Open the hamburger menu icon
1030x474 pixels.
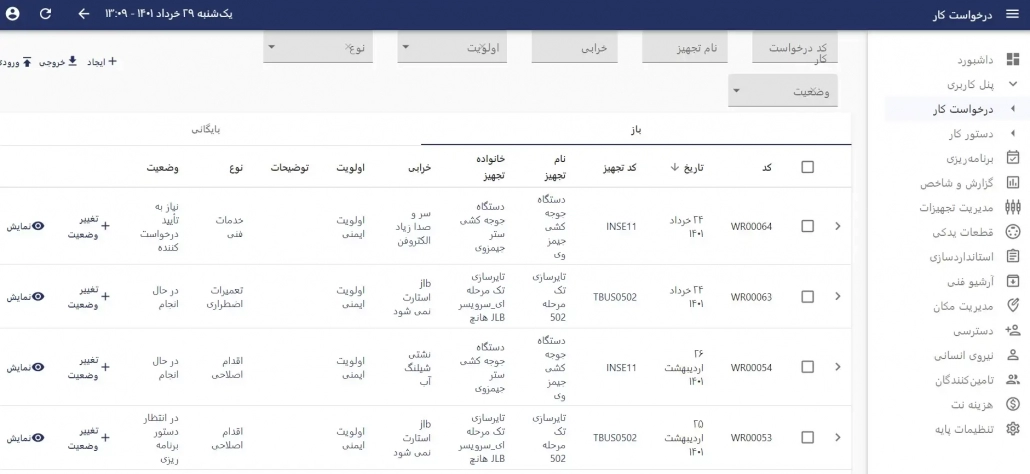[x=1012, y=14]
